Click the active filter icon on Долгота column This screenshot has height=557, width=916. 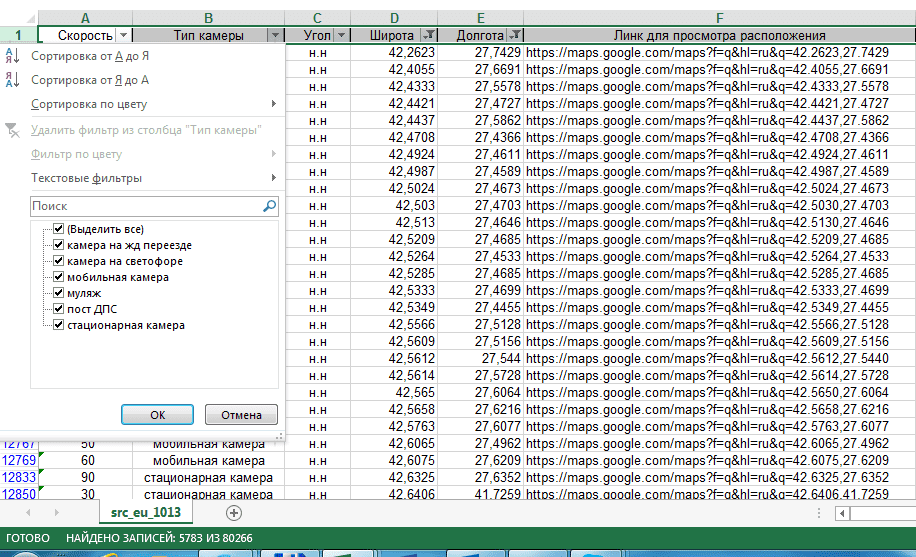tap(514, 35)
